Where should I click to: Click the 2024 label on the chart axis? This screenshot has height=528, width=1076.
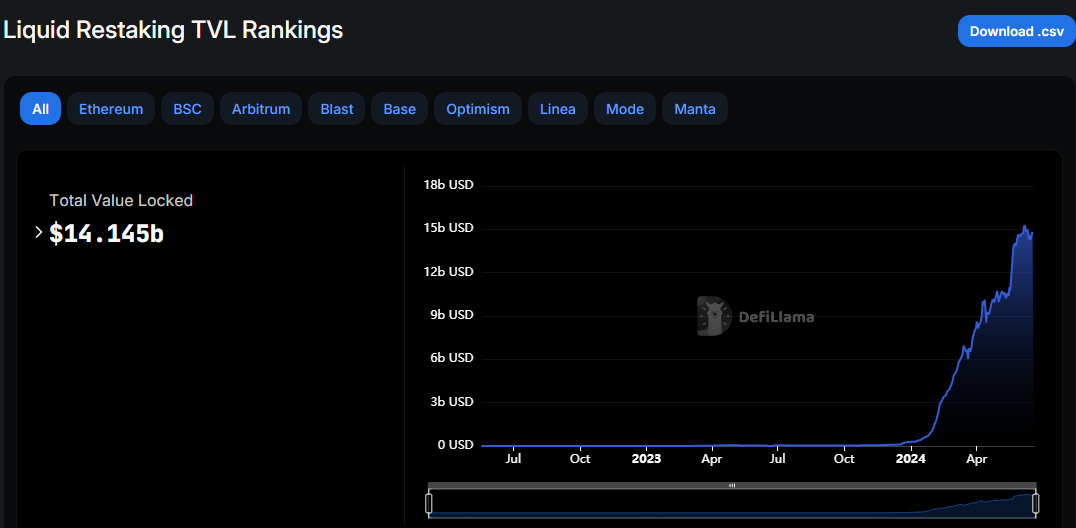(x=910, y=459)
